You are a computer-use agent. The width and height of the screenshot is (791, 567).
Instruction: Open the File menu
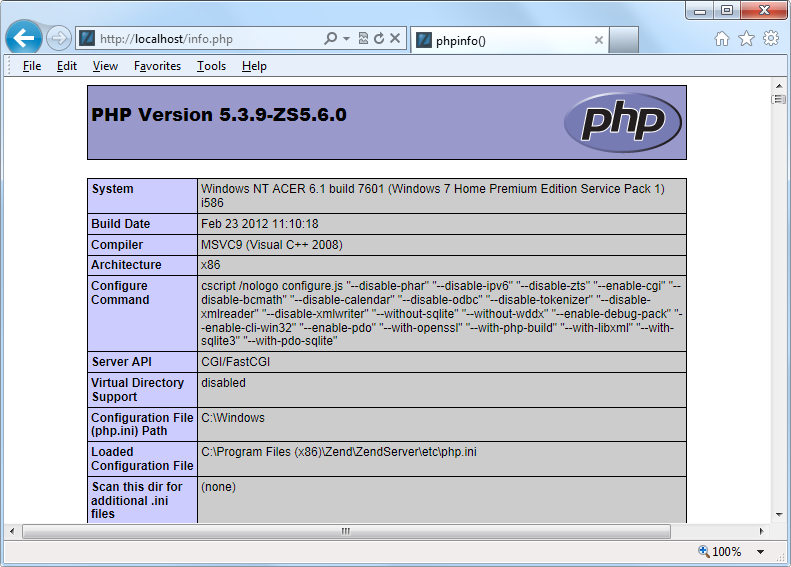[32, 66]
